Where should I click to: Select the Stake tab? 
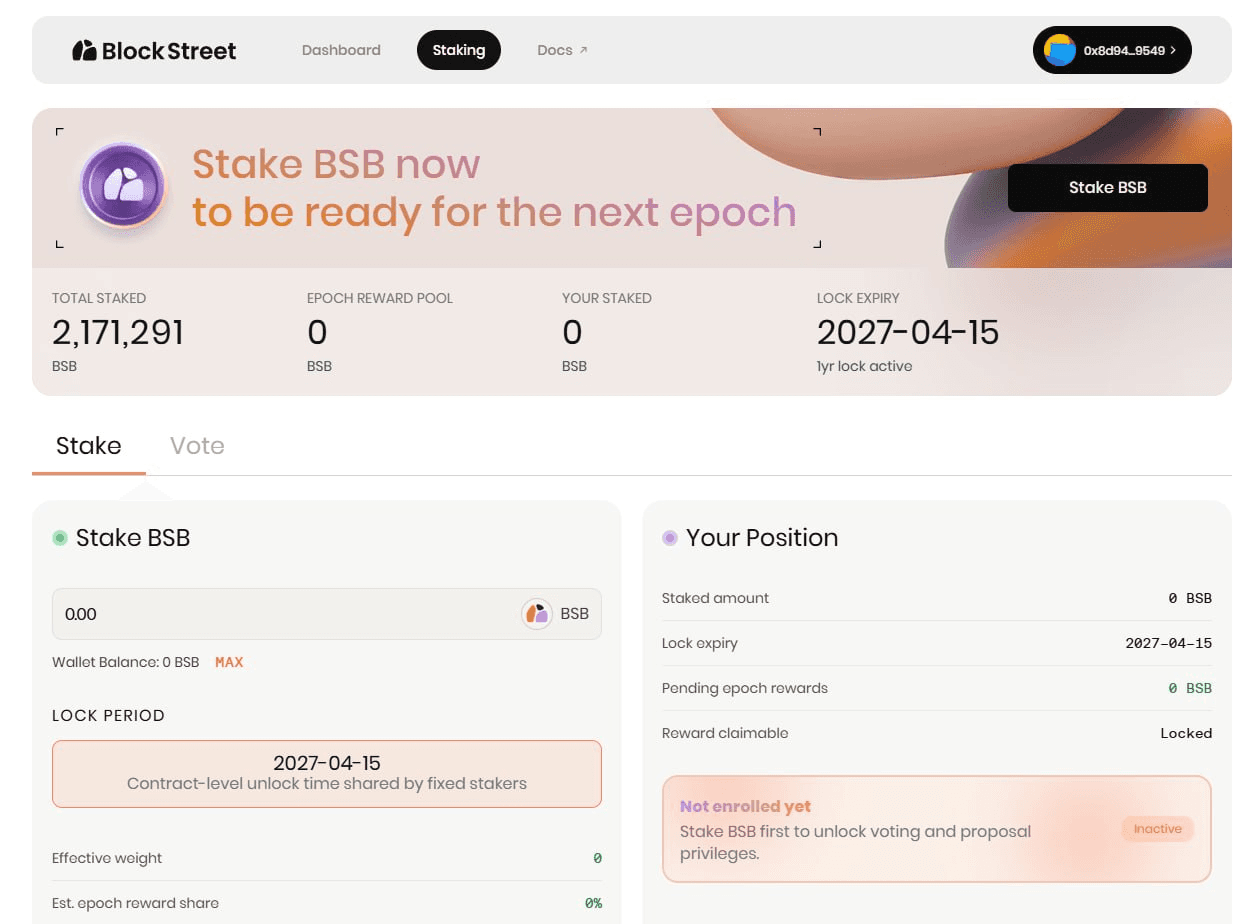(x=89, y=446)
